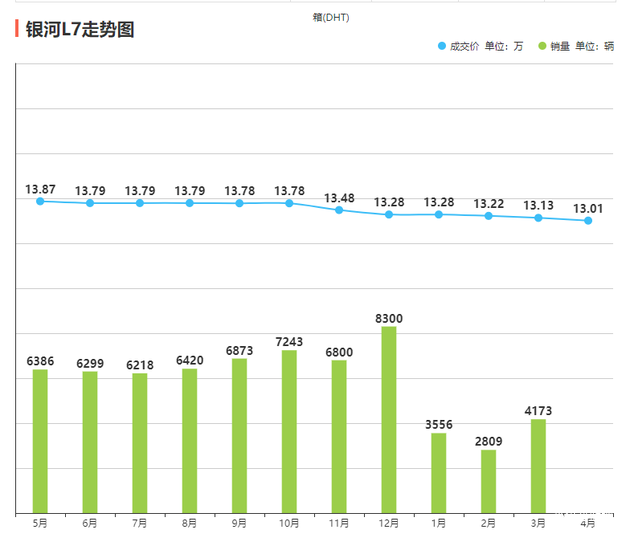Toggle the 销量 legend series
The height and width of the screenshot is (546, 630).
click(577, 46)
